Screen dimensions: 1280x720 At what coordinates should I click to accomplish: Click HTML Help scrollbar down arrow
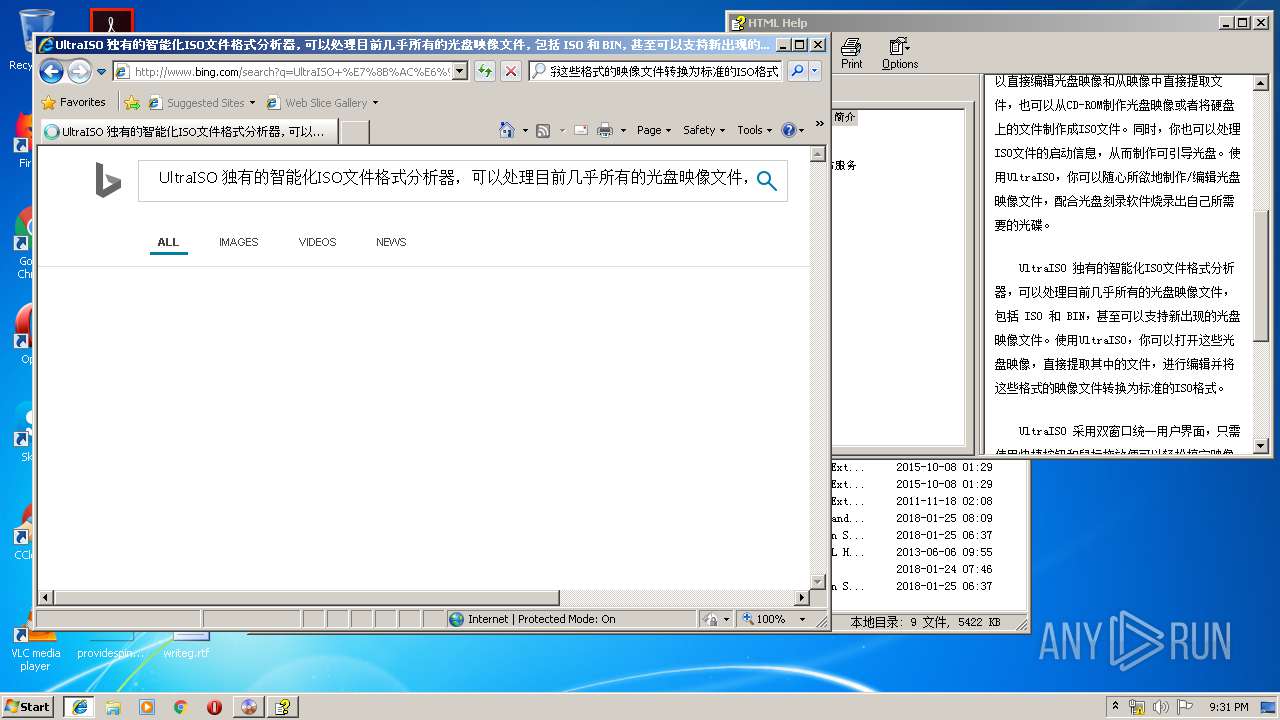(1261, 446)
